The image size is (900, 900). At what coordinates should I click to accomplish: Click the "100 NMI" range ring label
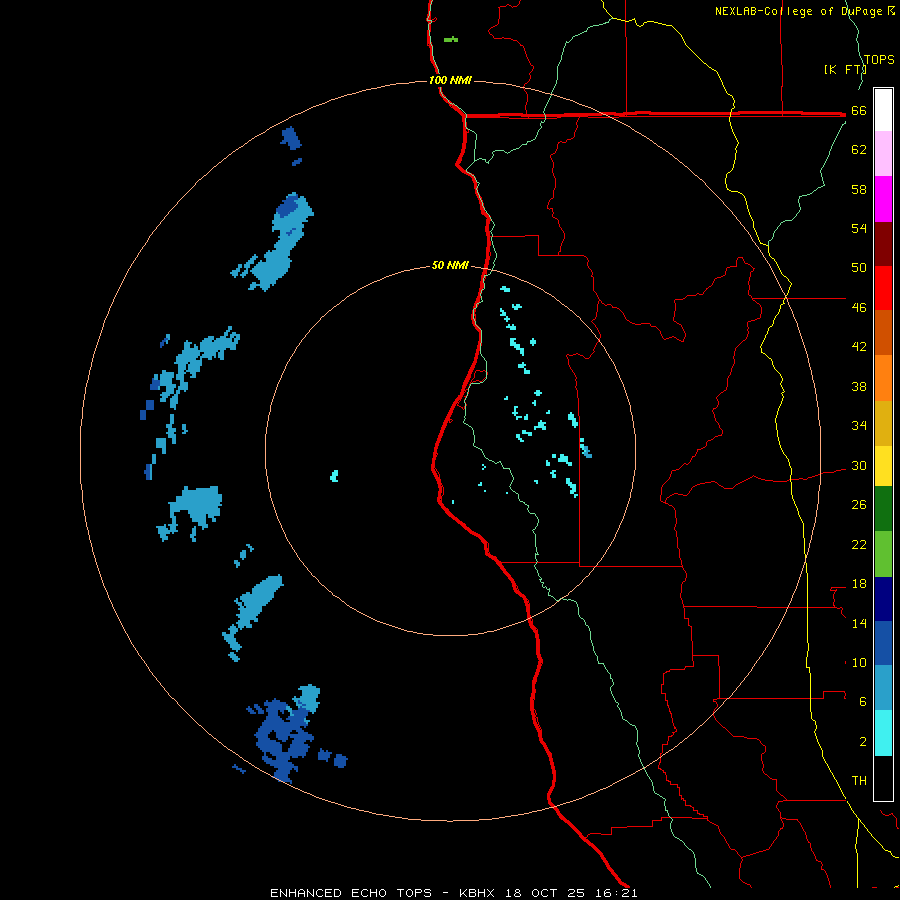pyautogui.click(x=450, y=80)
